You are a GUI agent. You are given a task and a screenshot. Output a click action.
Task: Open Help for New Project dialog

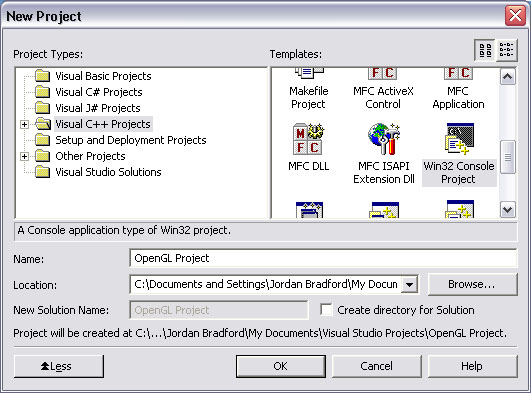click(472, 366)
